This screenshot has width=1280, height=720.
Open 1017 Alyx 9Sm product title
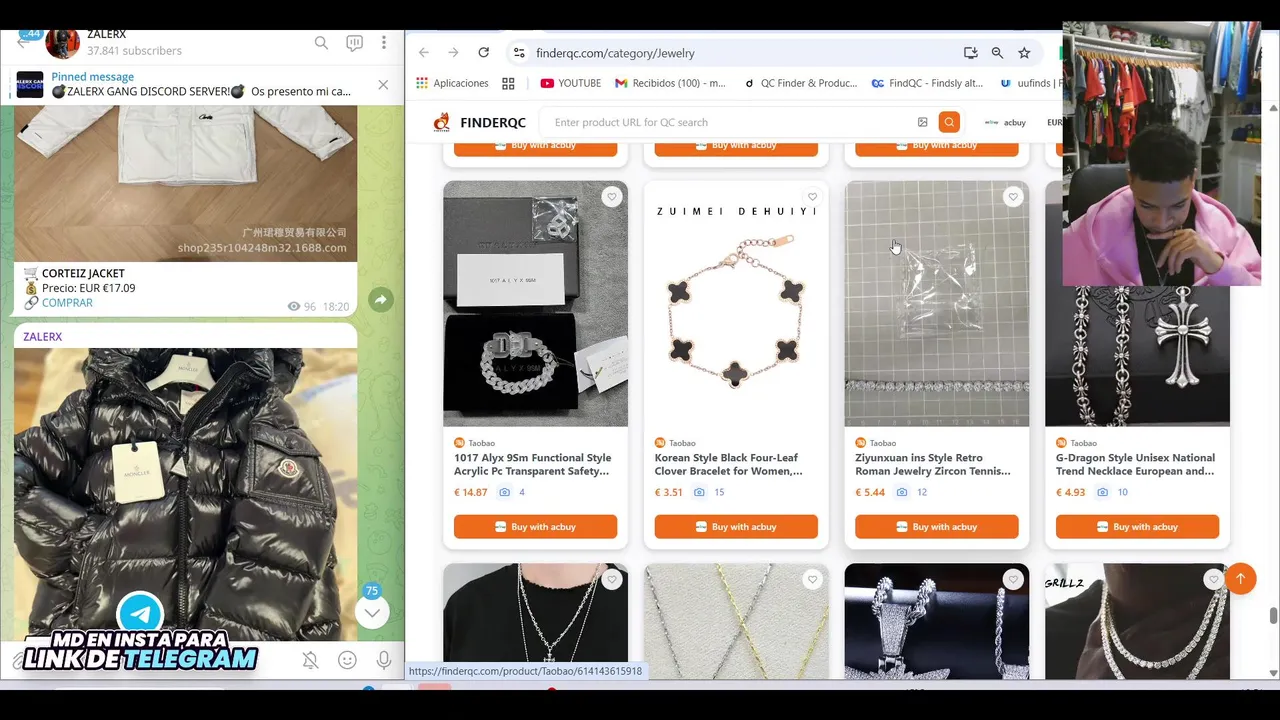[532, 464]
